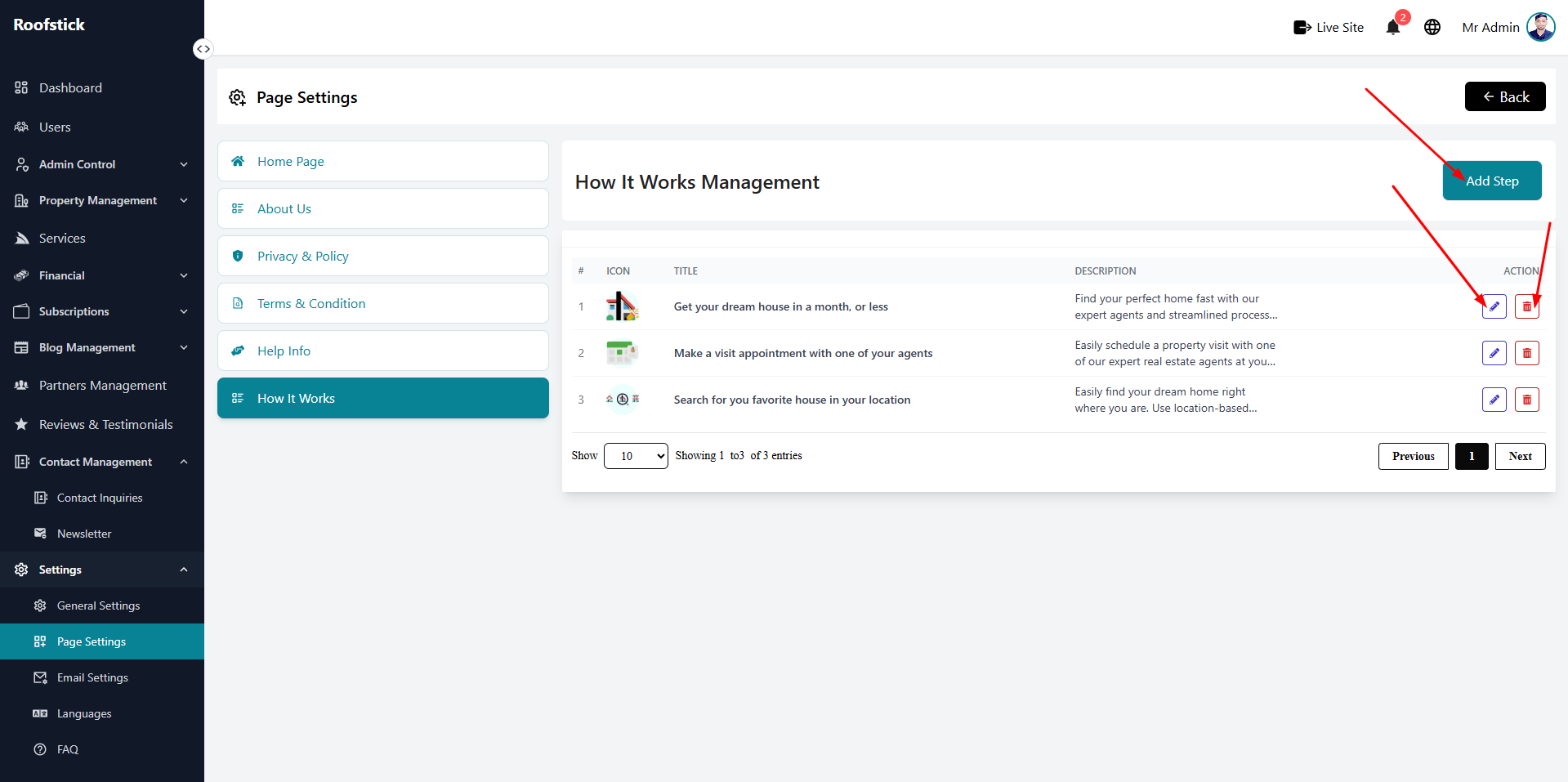This screenshot has height=782, width=1568.
Task: Open the notifications bell
Action: pos(1393,27)
